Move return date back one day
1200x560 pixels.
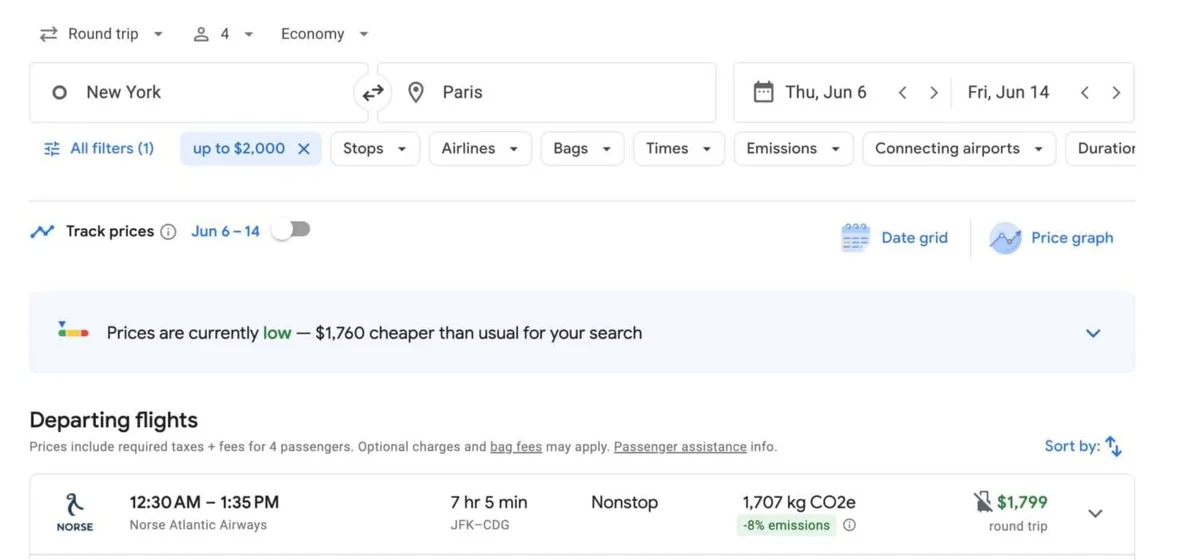pos(1085,93)
